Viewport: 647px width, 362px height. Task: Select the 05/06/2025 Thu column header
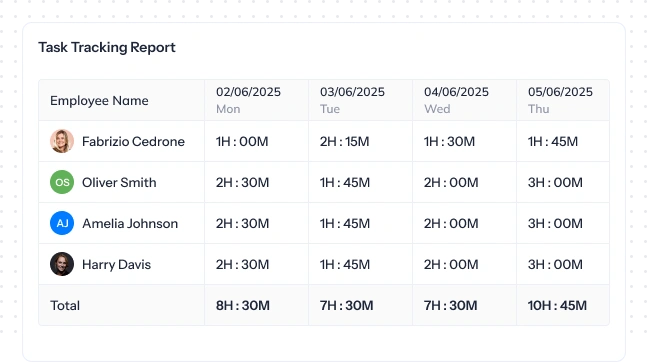560,100
